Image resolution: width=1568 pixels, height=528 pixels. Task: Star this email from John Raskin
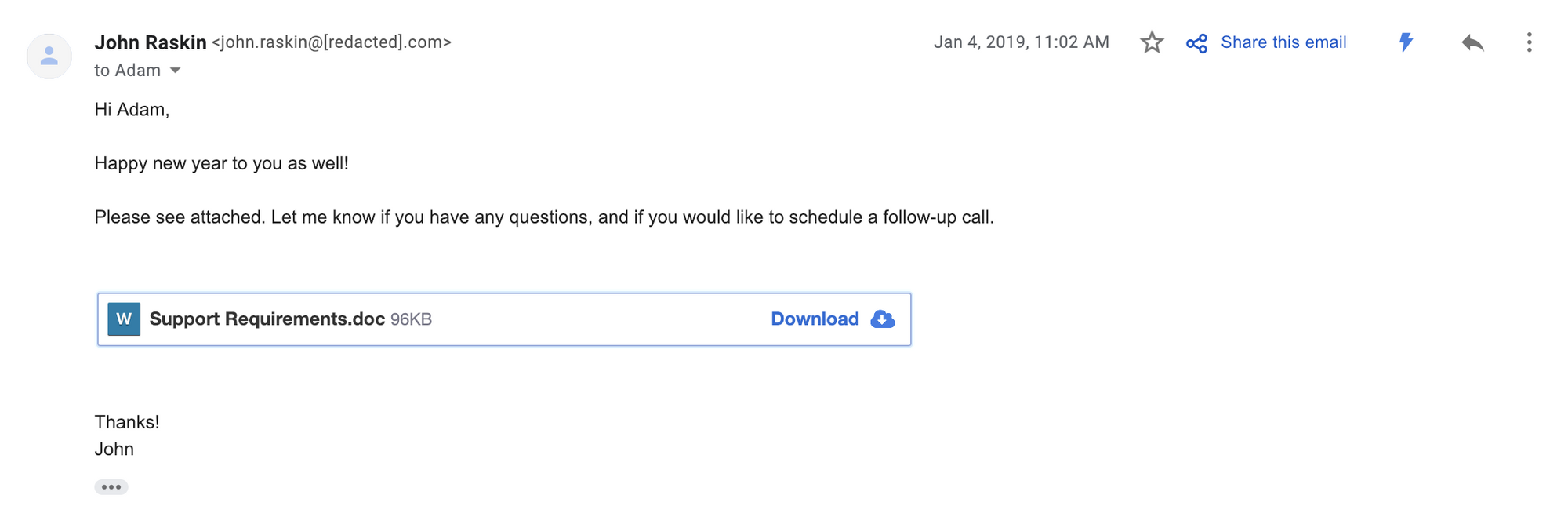(x=1152, y=42)
